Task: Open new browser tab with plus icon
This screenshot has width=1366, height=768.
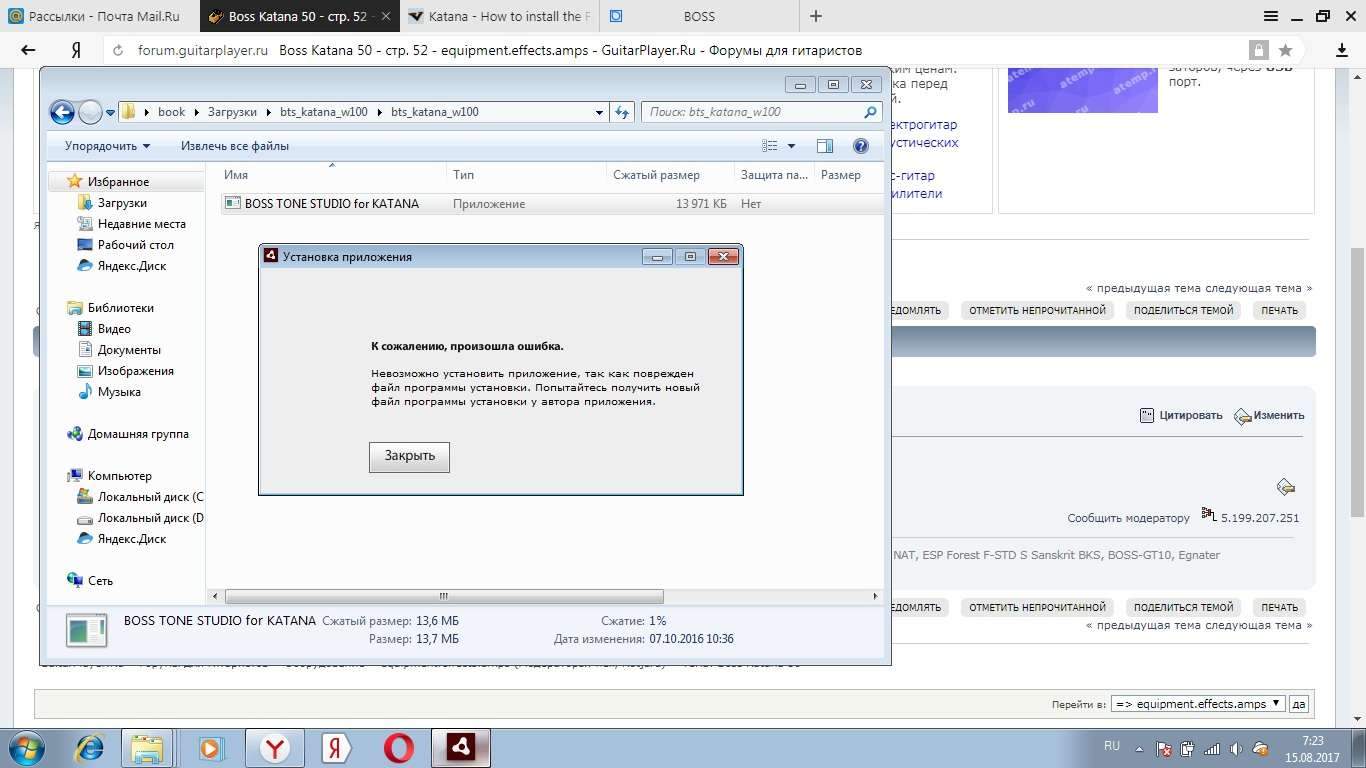Action: pos(816,16)
